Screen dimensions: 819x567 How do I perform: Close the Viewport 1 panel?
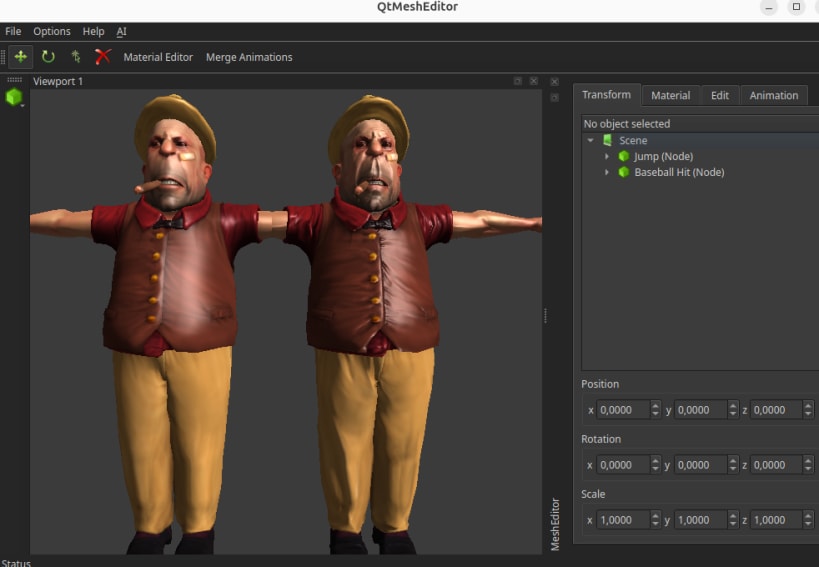tap(533, 81)
